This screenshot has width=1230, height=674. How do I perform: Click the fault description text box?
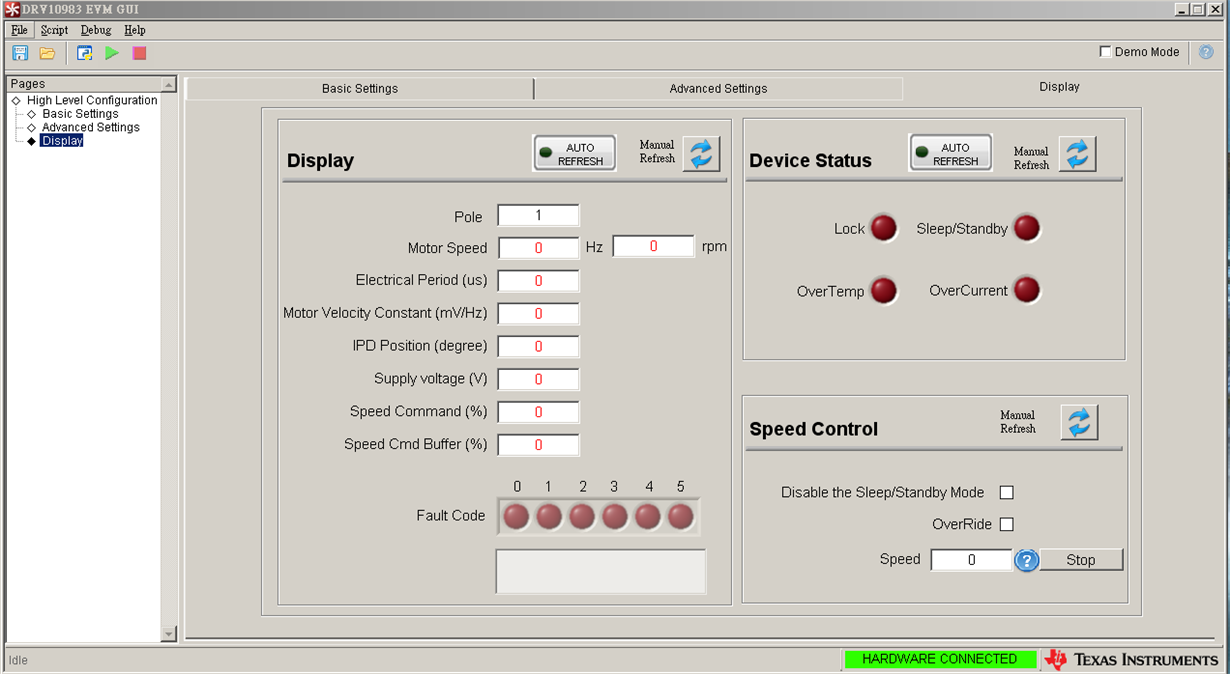pyautogui.click(x=601, y=571)
